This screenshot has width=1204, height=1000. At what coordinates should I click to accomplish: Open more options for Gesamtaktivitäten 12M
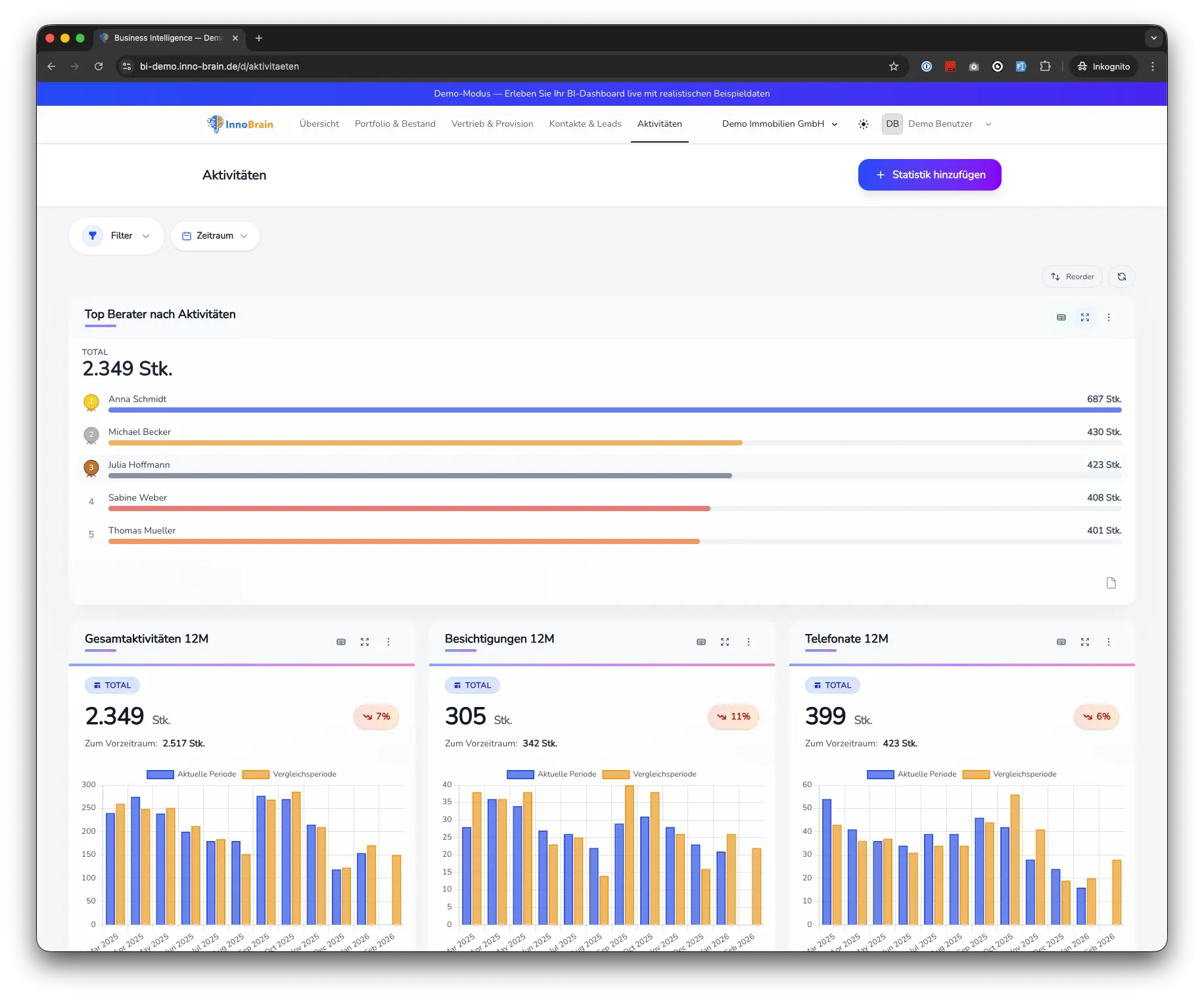click(388, 642)
